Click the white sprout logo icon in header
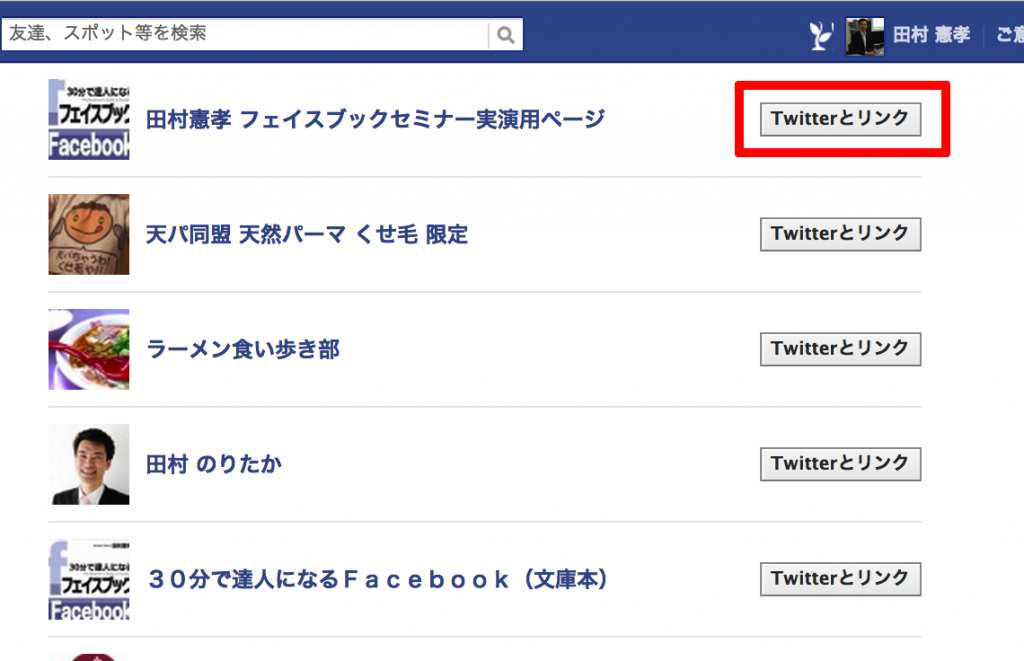This screenshot has height=661, width=1024. [x=820, y=36]
